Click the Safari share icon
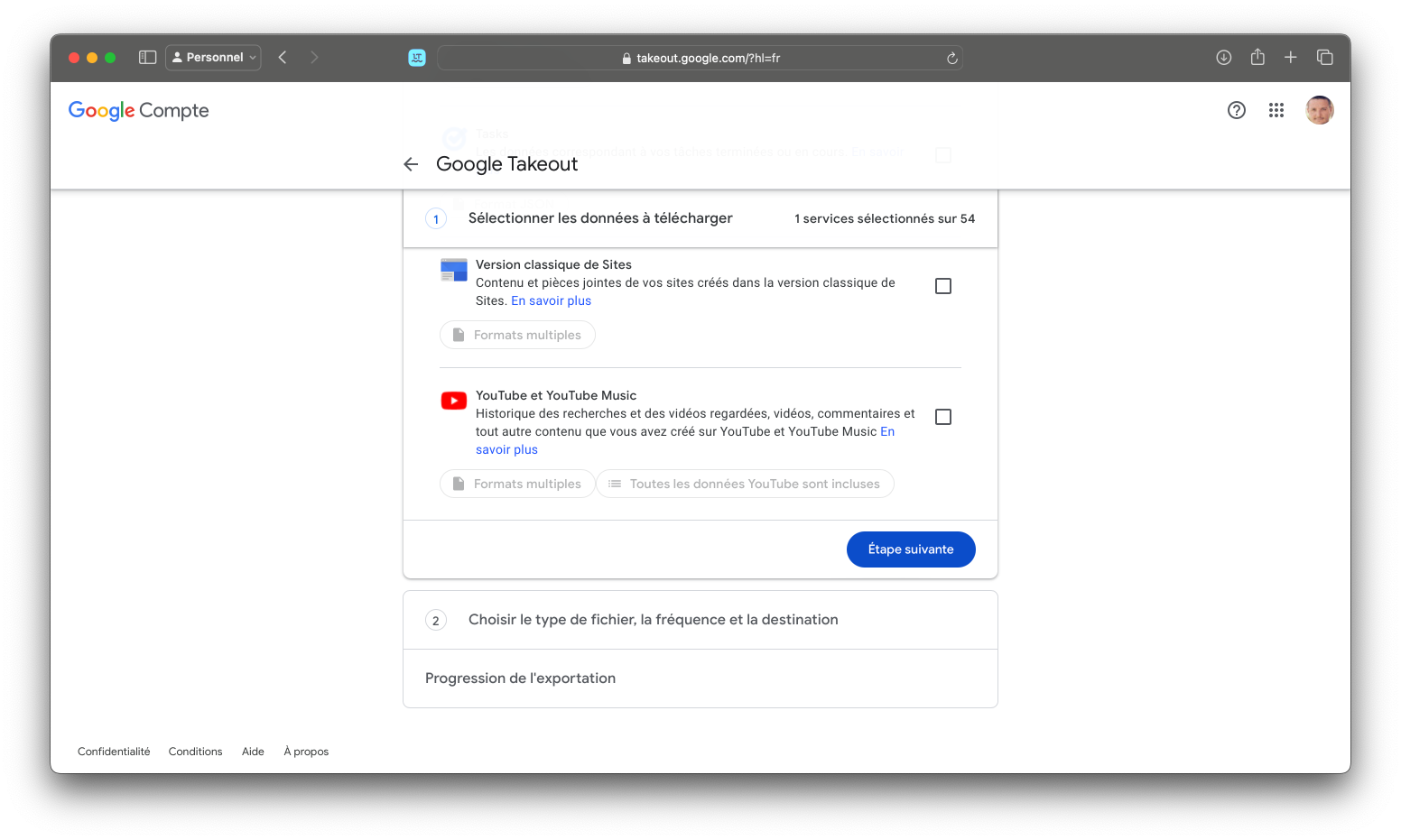 pos(1257,57)
